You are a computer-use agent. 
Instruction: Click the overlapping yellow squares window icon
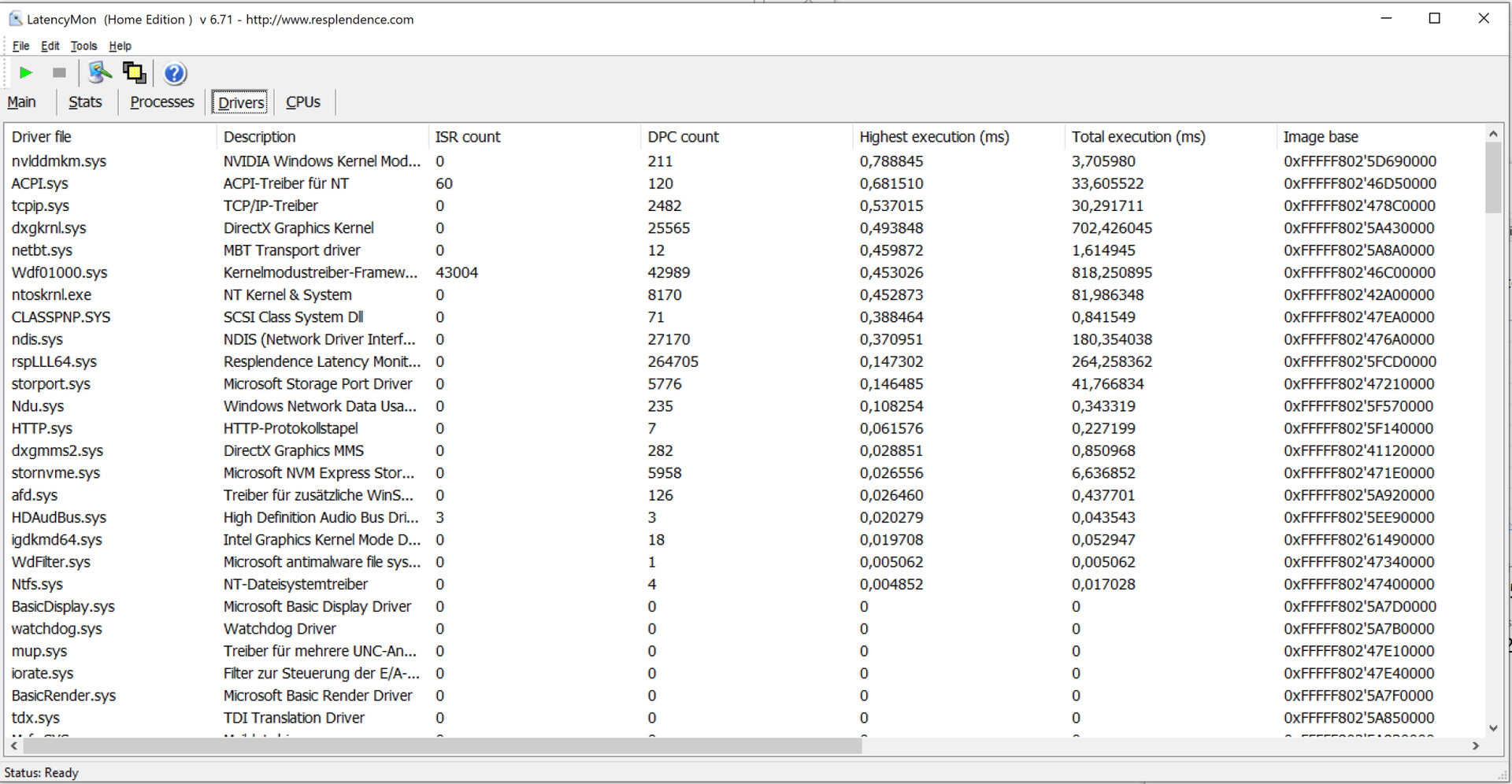(x=135, y=73)
